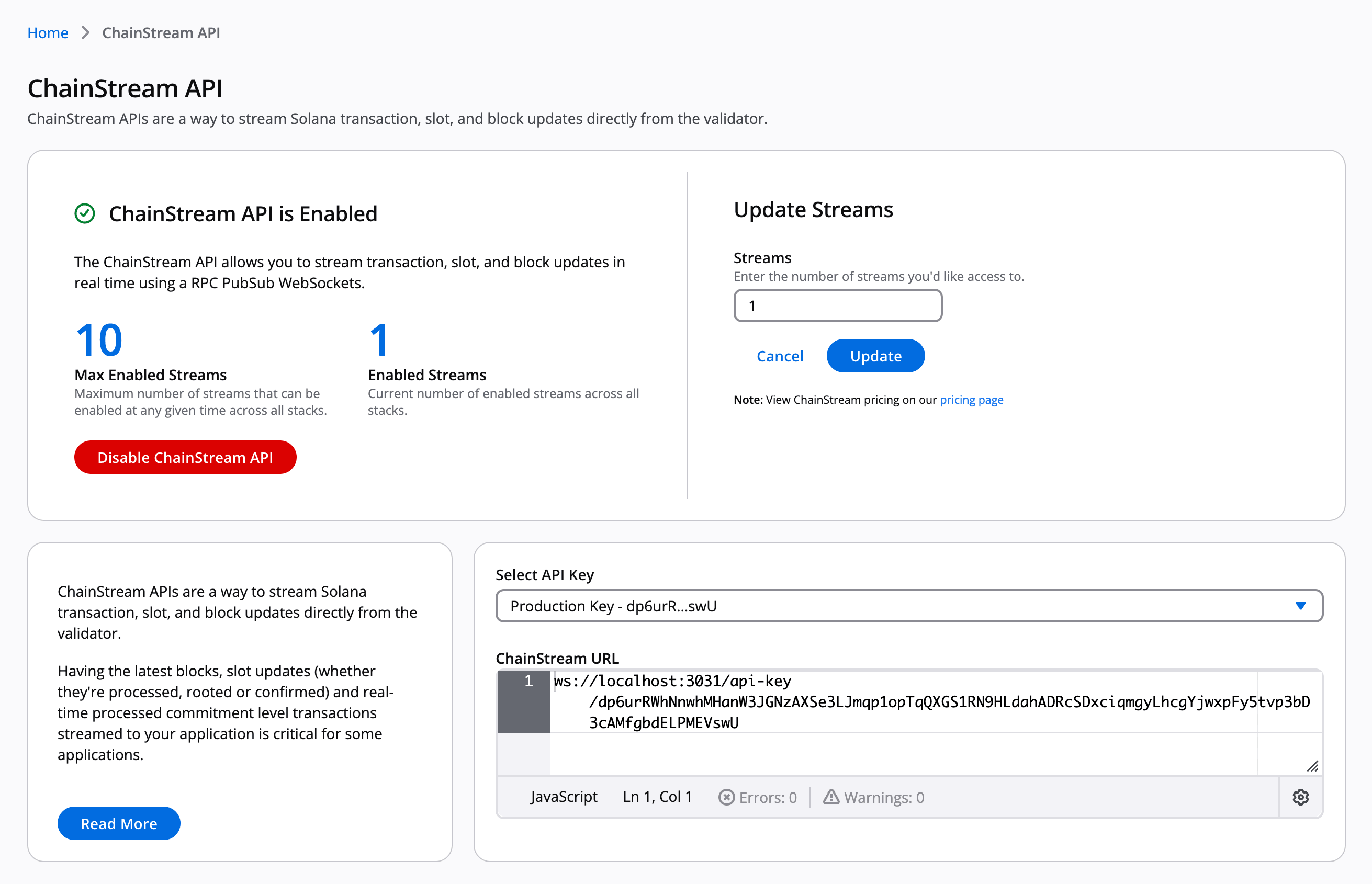The height and width of the screenshot is (884, 1372).
Task: Cancel the streams update
Action: pyautogui.click(x=780, y=356)
